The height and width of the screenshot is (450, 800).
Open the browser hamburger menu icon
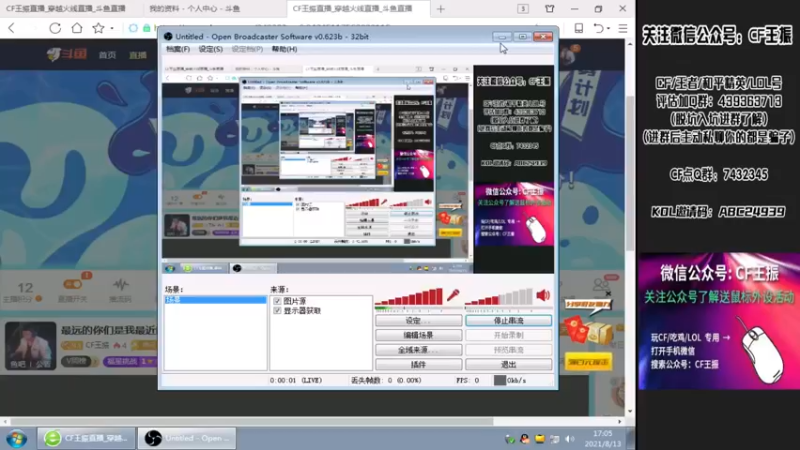pos(623,28)
